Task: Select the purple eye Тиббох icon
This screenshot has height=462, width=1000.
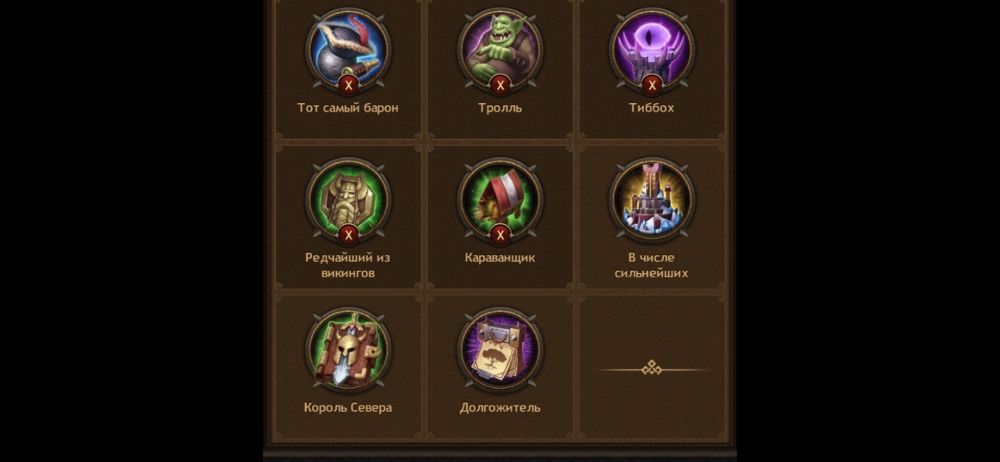Action: coord(652,48)
